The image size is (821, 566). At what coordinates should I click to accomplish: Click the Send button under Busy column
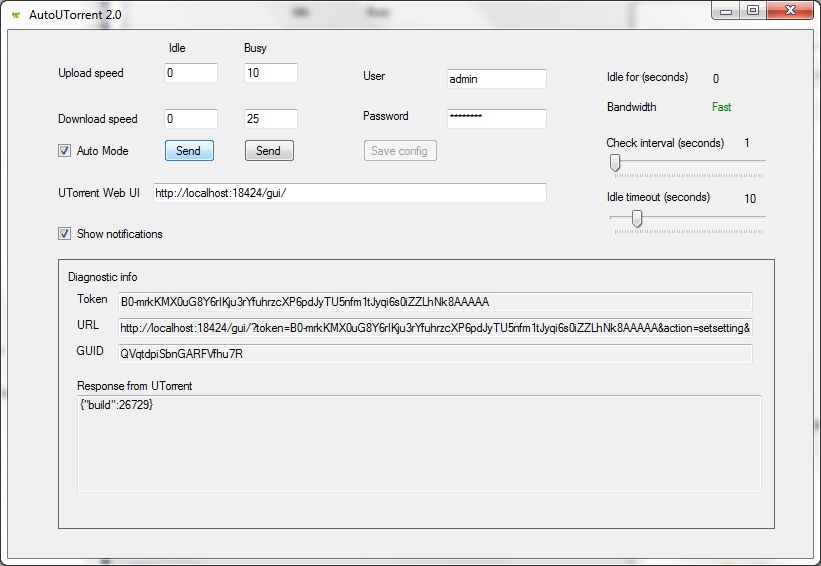[x=269, y=151]
